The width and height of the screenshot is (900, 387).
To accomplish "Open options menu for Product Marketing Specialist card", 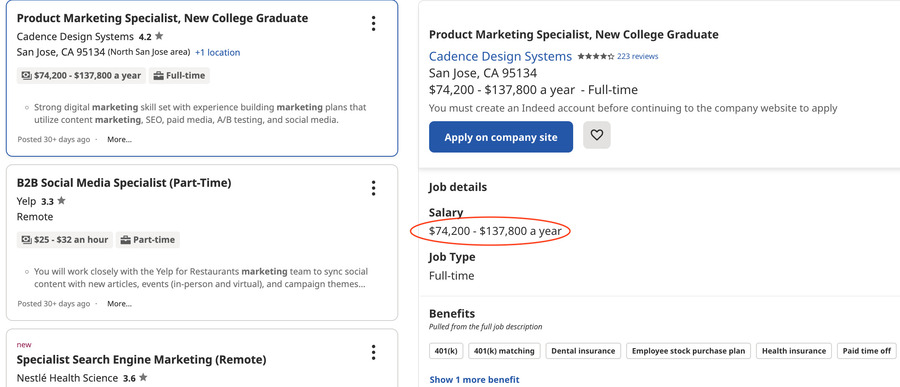I will click(x=374, y=24).
